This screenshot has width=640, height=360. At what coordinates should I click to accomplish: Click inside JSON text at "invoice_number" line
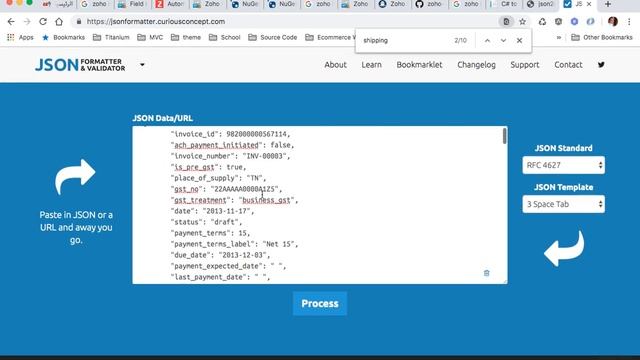click(x=231, y=156)
